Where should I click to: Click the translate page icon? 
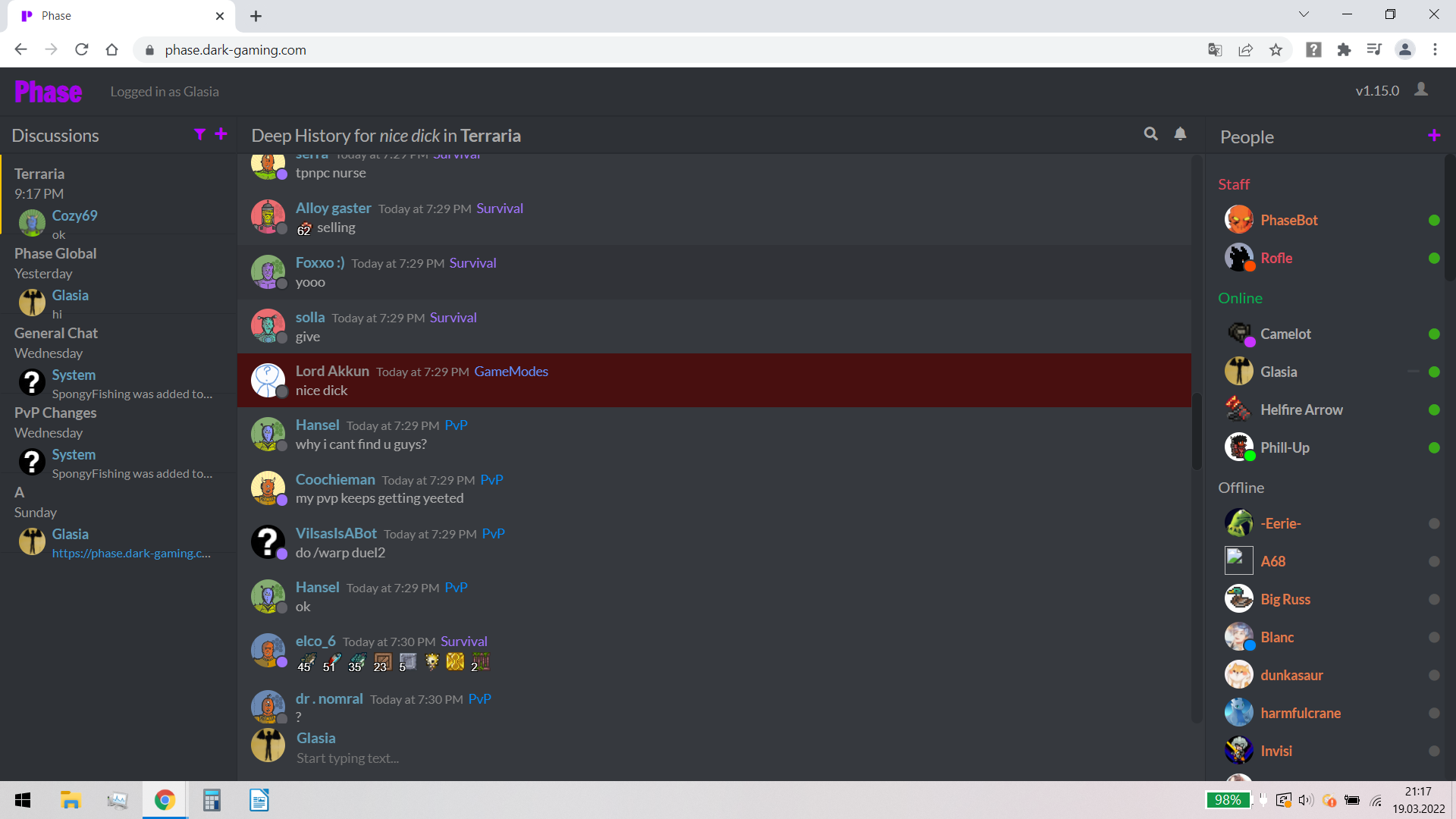pyautogui.click(x=1215, y=50)
